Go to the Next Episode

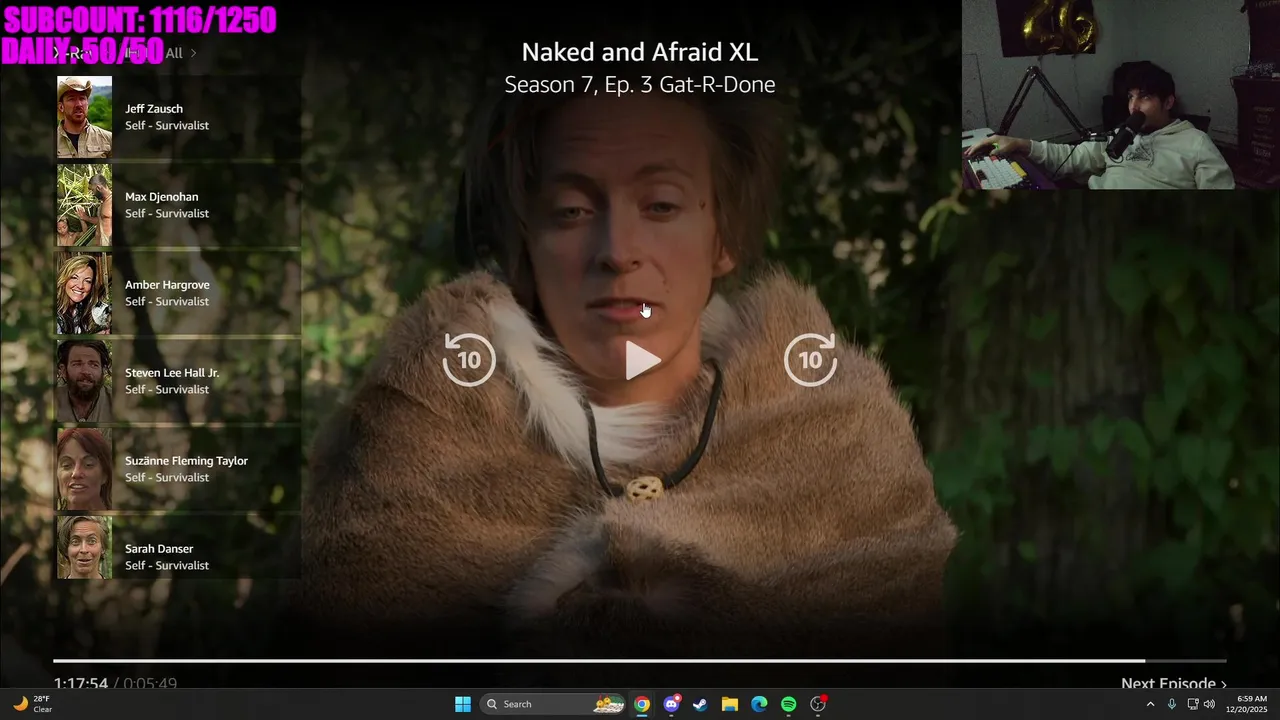pyautogui.click(x=1173, y=684)
